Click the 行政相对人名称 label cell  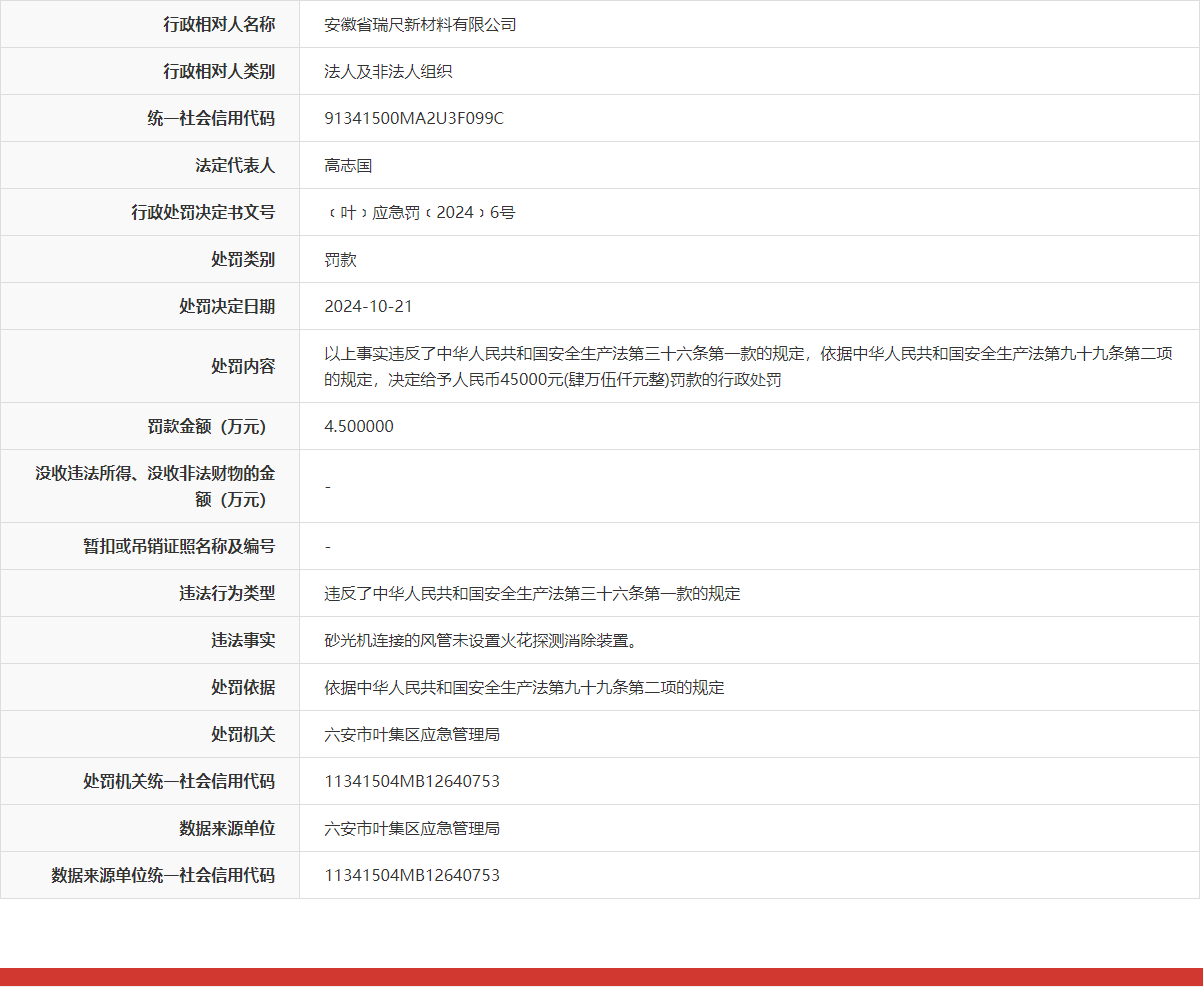(219, 25)
